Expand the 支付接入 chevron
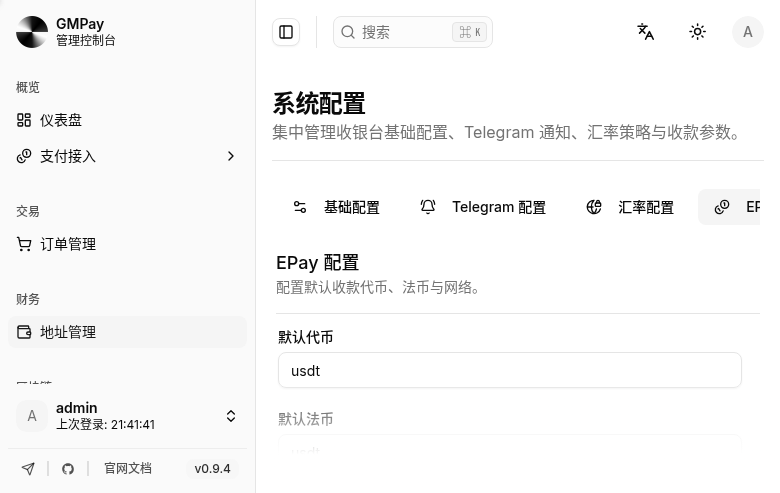Screen dimensions: 780x493 click(x=231, y=156)
